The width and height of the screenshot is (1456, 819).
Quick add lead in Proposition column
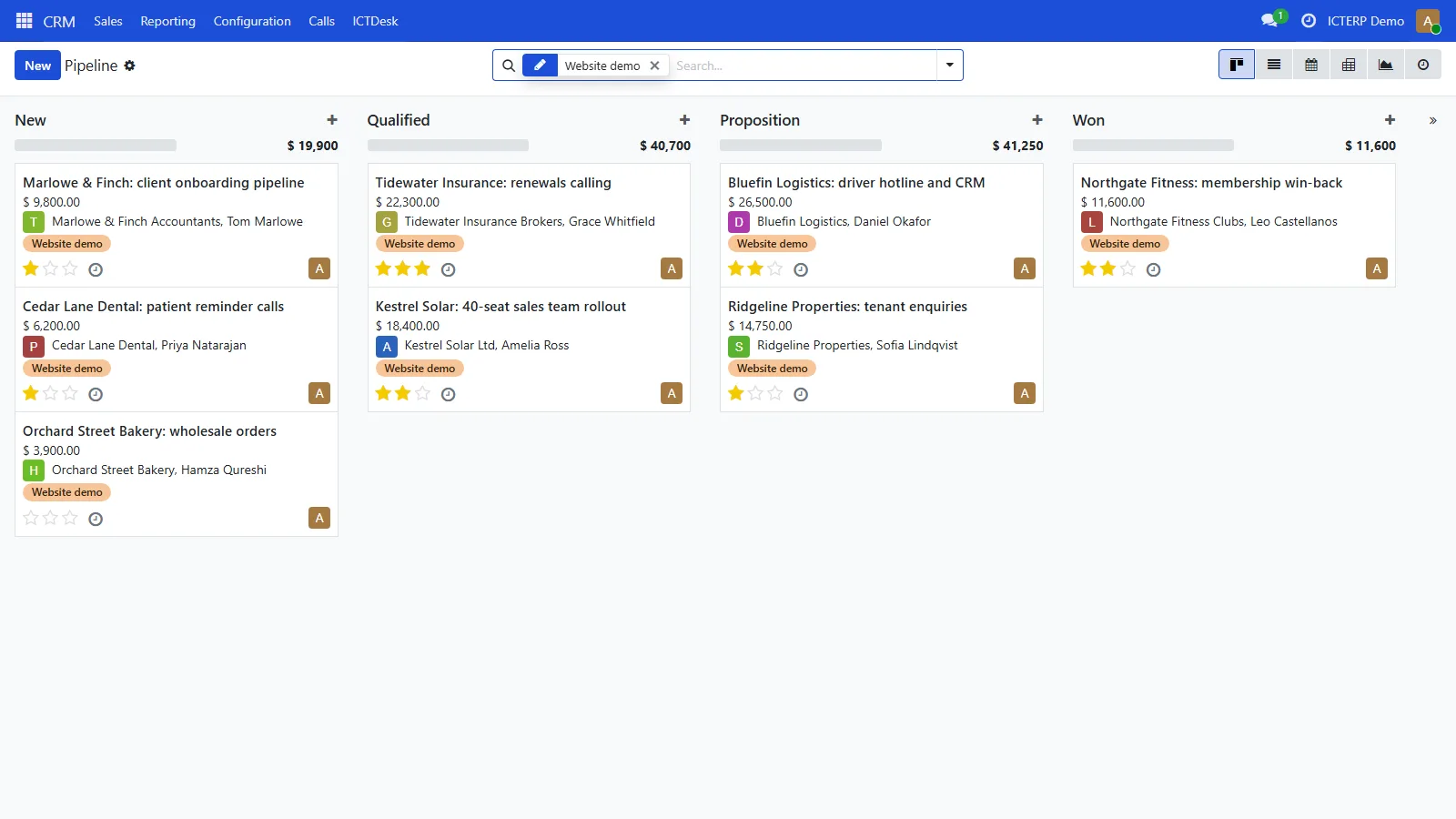(x=1037, y=120)
